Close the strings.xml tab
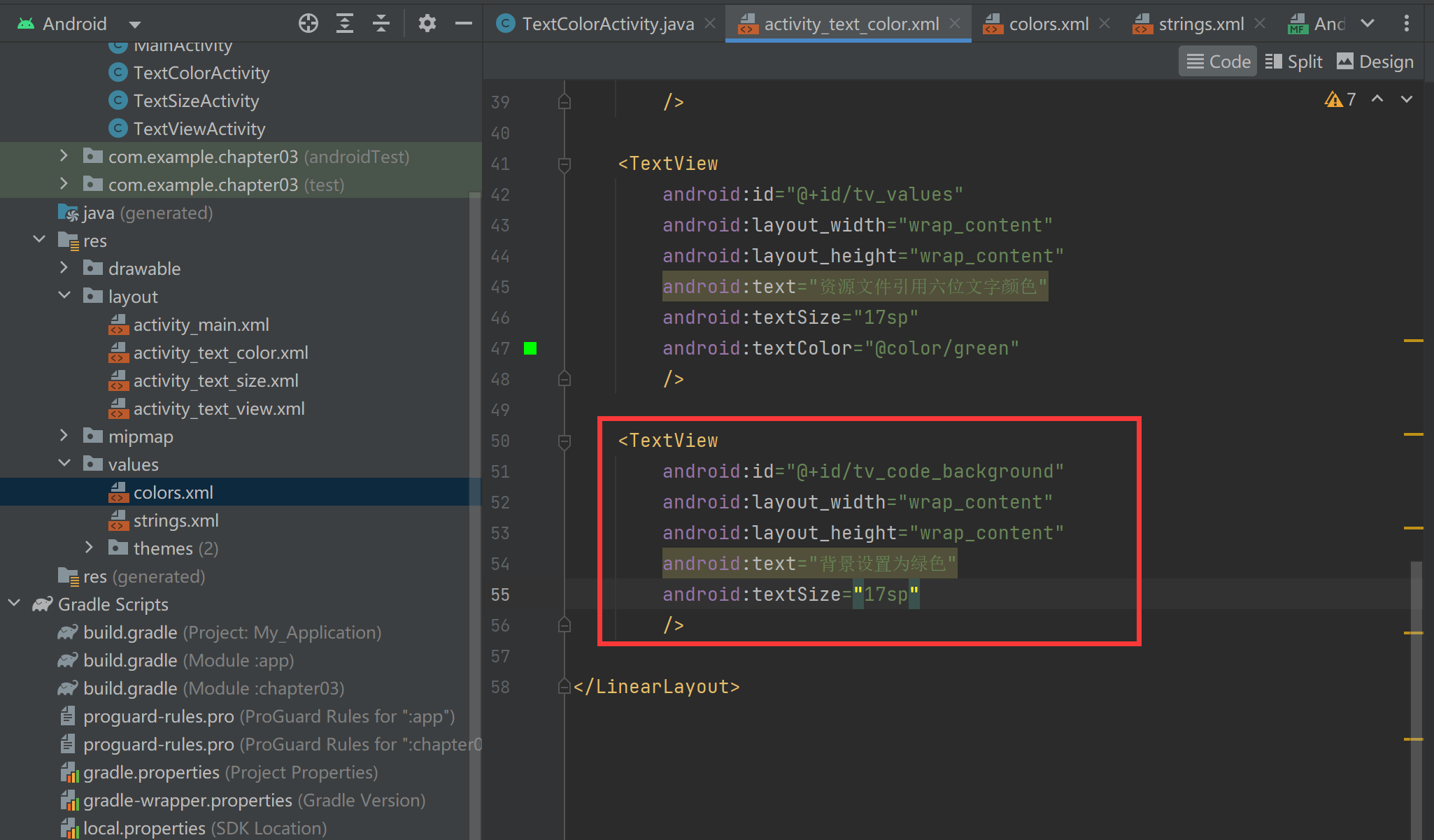 point(1260,24)
